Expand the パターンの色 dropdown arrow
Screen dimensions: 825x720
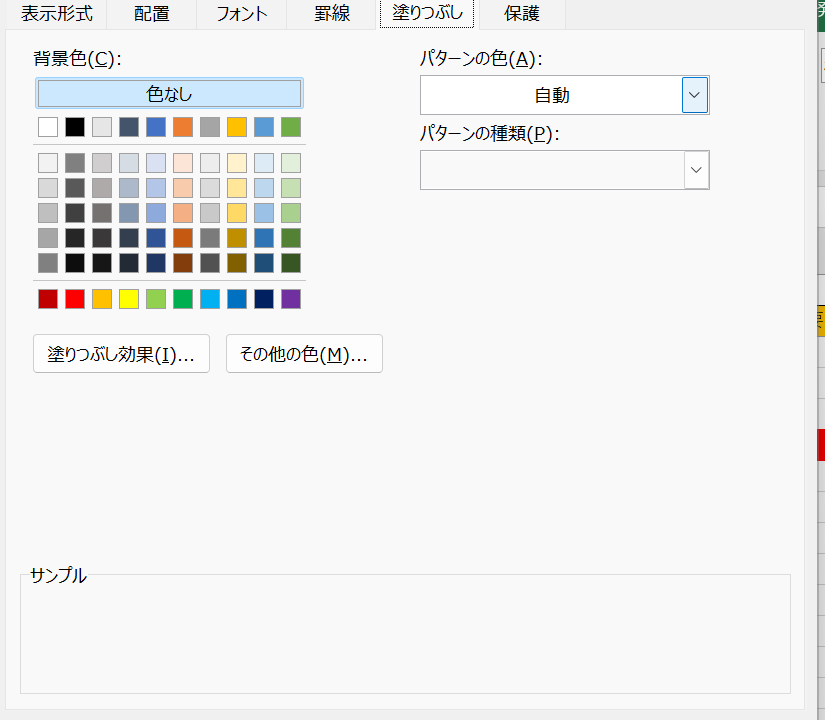695,96
